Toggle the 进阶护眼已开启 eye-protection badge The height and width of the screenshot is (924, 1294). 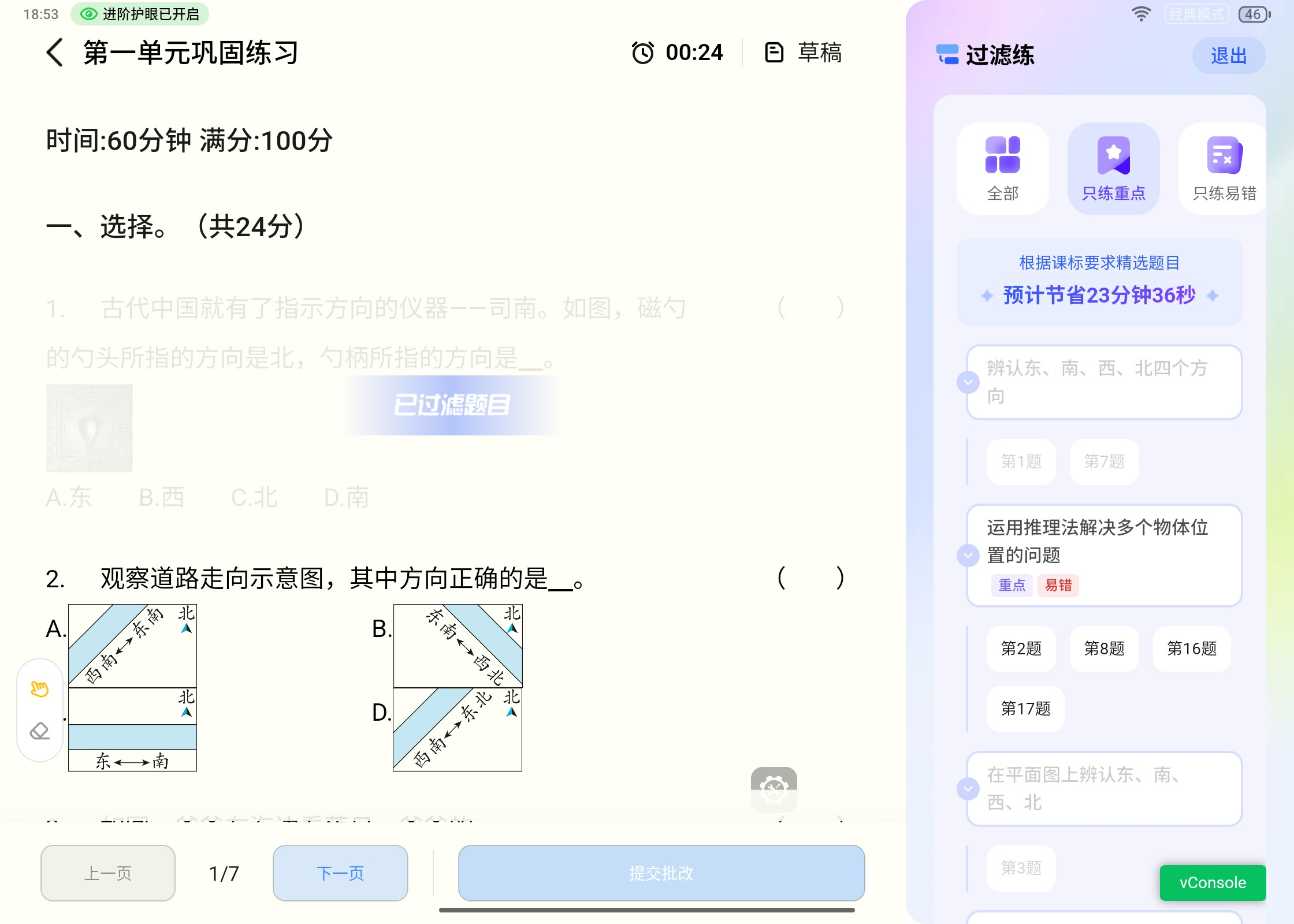coord(140,14)
